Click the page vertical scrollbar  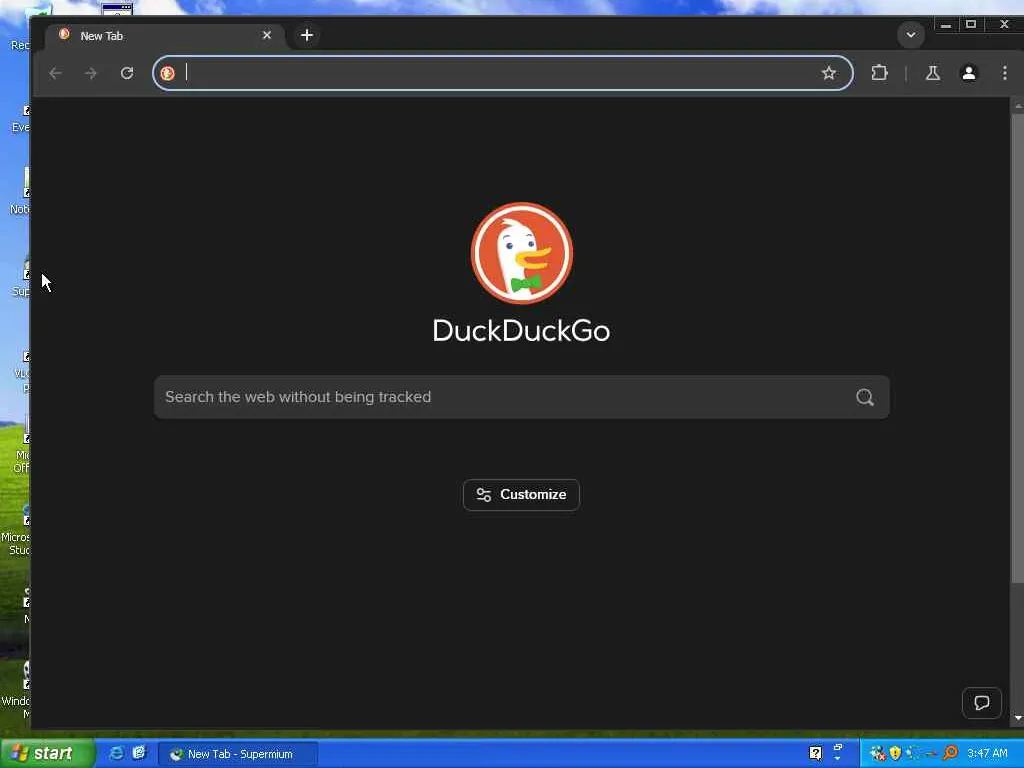click(1017, 347)
